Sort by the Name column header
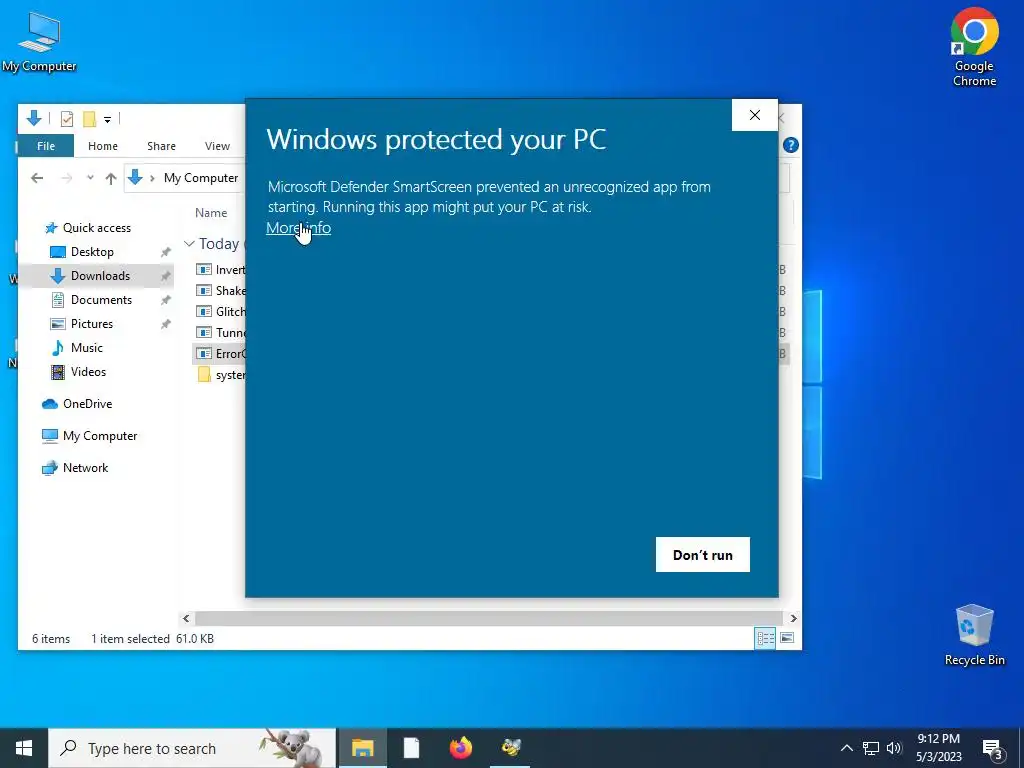Screen dimensions: 1024x768 [211, 213]
